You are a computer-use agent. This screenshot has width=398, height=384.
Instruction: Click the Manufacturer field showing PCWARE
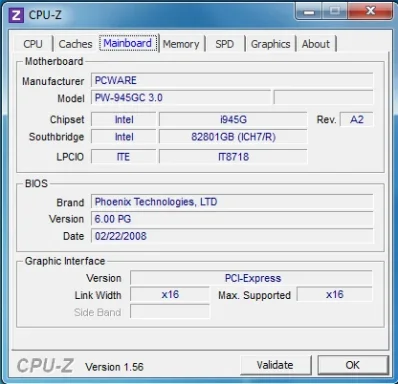(232, 80)
